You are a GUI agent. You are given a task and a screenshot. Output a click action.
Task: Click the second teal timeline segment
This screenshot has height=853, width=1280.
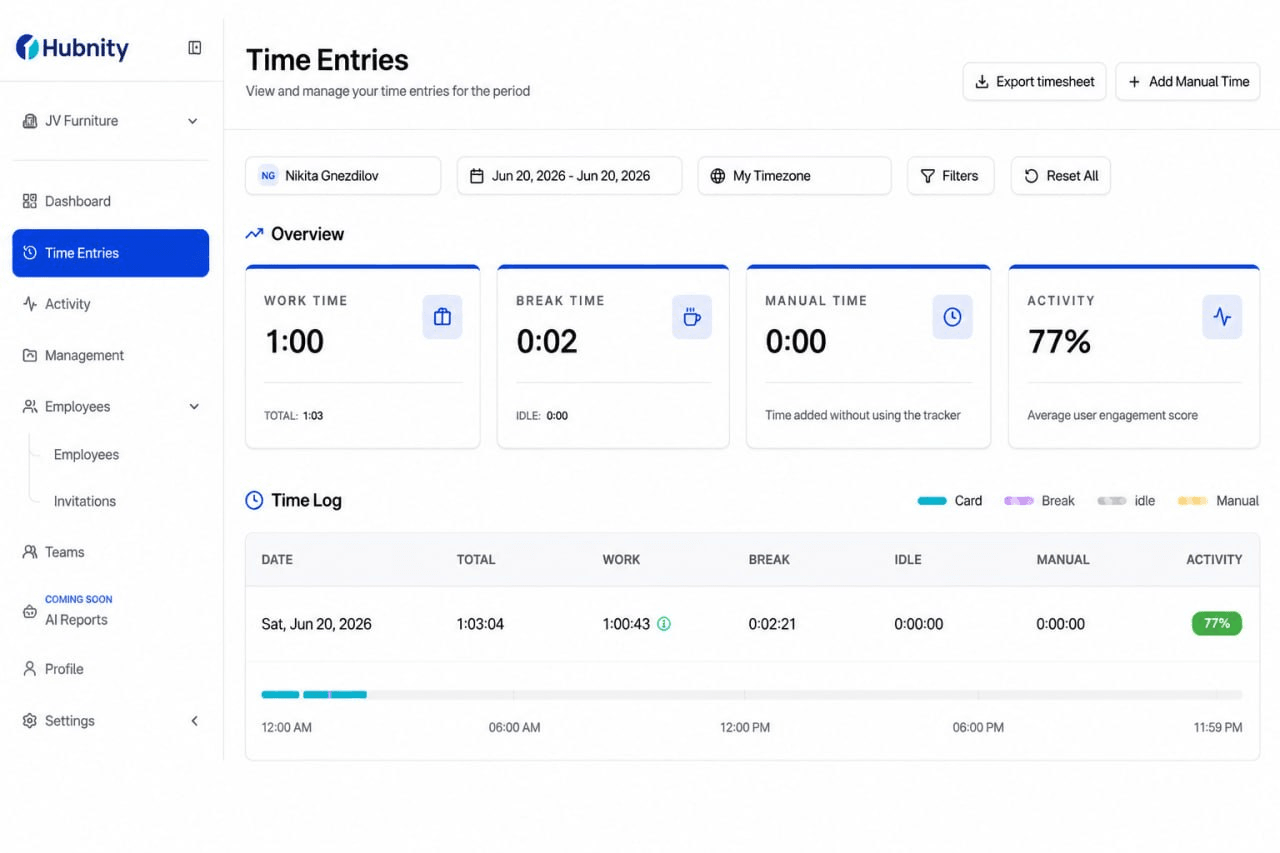tap(335, 694)
